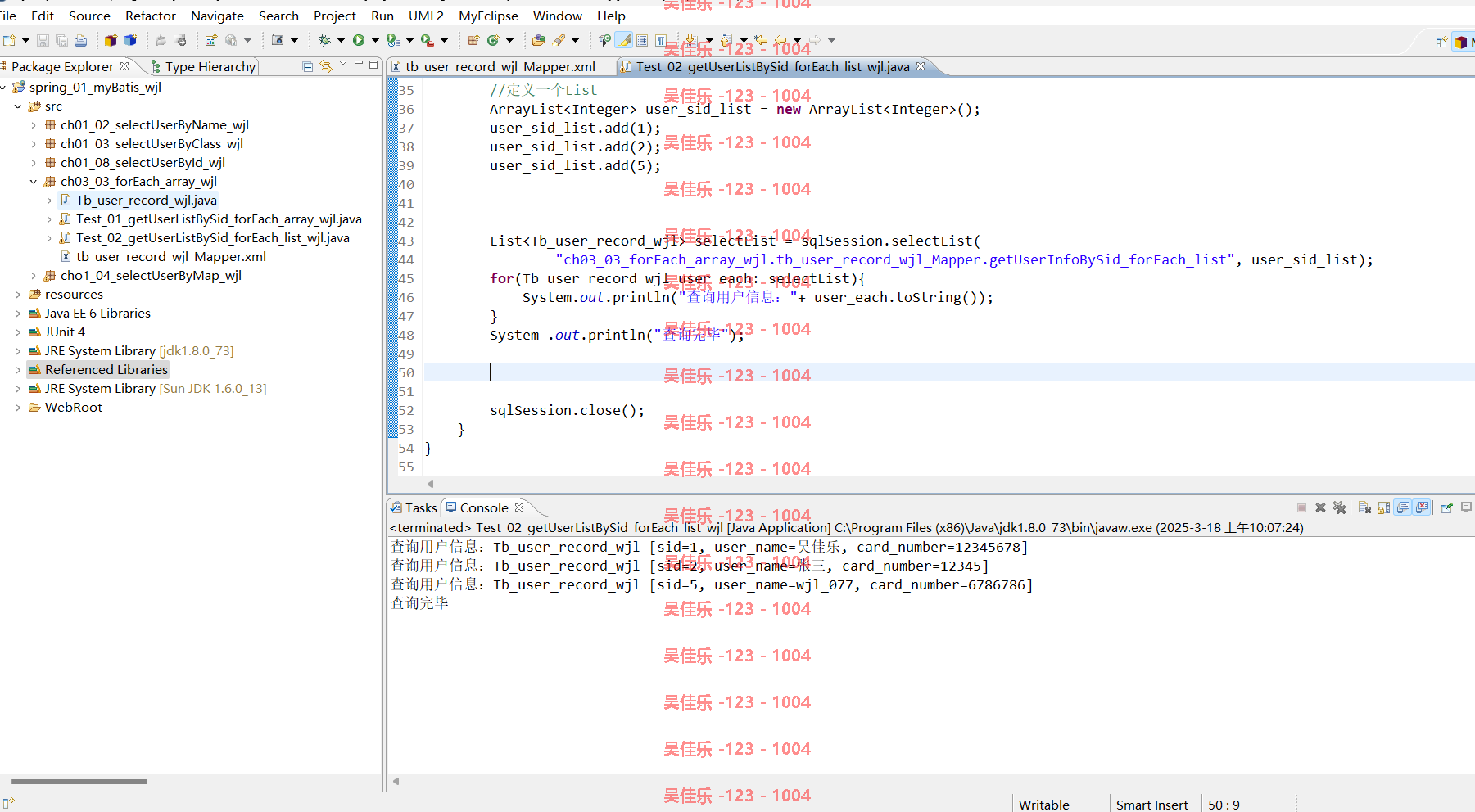The width and height of the screenshot is (1475, 812).
Task: Click the Package Explorer horizontal scrollbar
Action: (x=79, y=782)
